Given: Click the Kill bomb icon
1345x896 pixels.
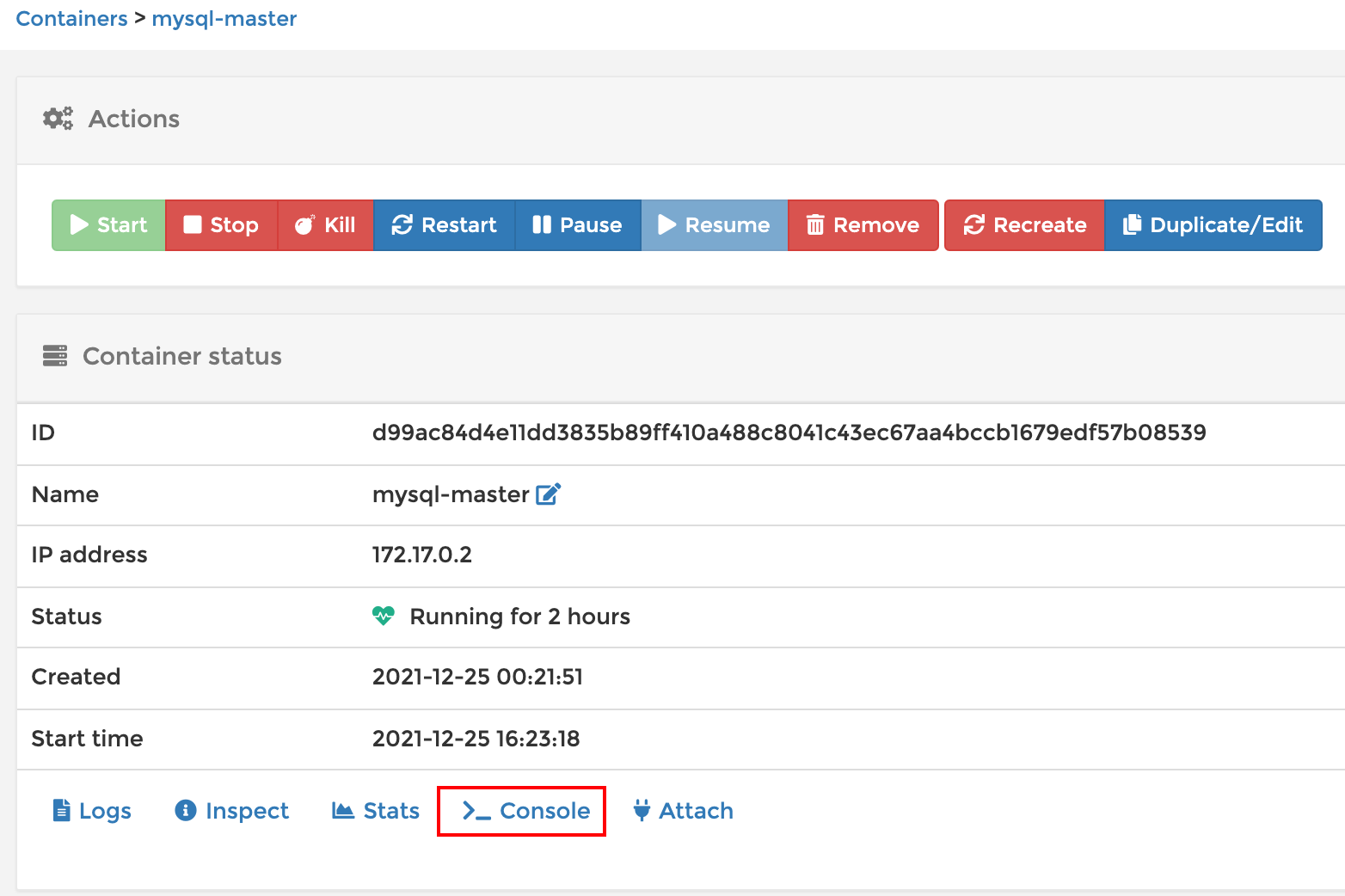Looking at the screenshot, I should (303, 224).
